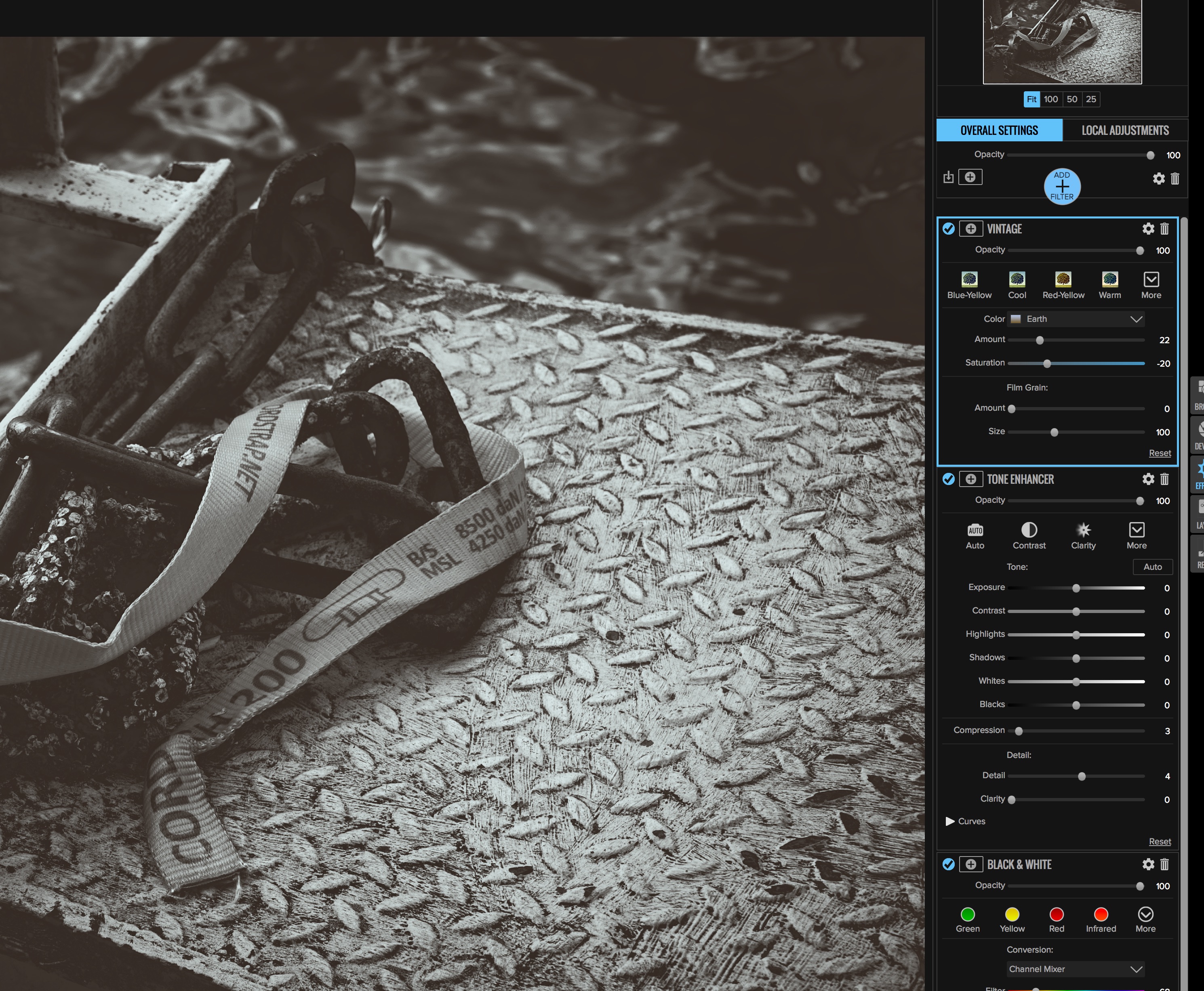Image resolution: width=1204 pixels, height=991 pixels.
Task: Disable the Vintage filter checkmark
Action: click(x=949, y=229)
